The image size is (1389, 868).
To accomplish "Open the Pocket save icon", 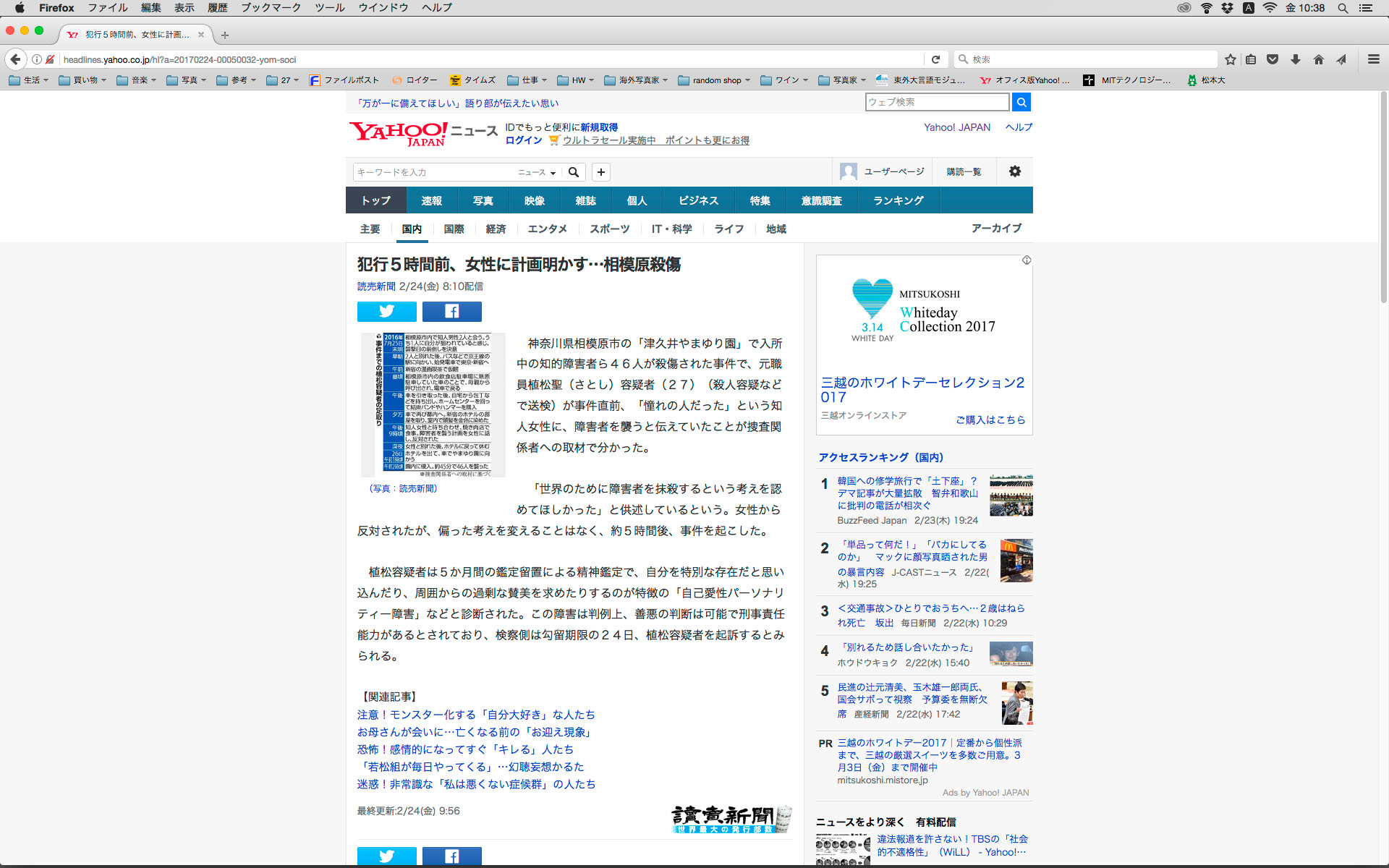I will (1273, 59).
